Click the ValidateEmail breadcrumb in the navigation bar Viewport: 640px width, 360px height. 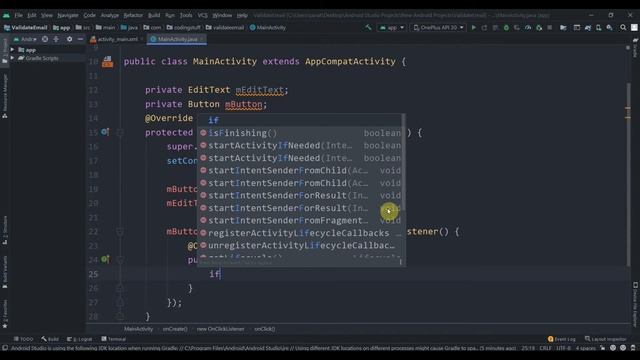25,27
